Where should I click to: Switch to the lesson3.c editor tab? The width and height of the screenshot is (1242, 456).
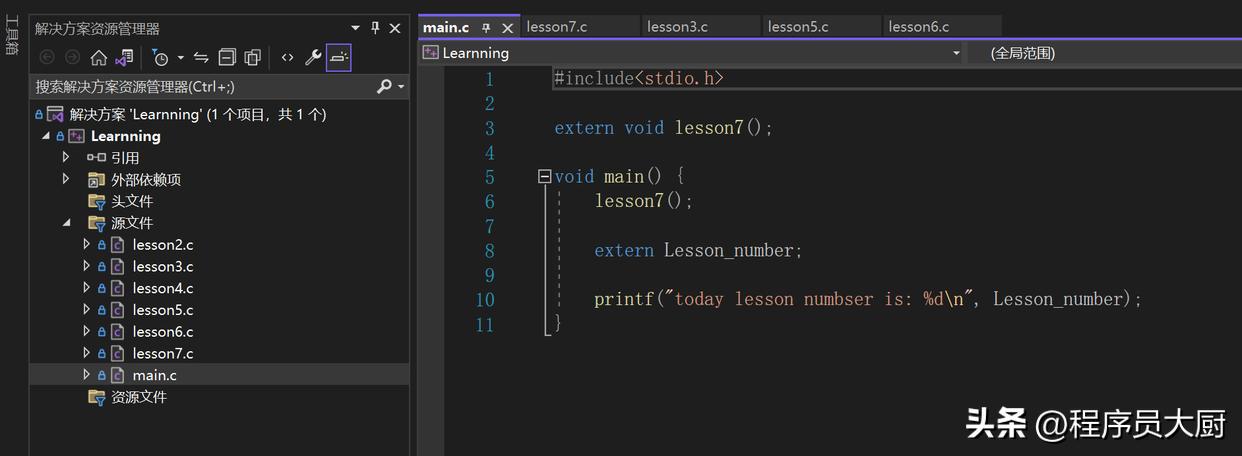(x=677, y=27)
